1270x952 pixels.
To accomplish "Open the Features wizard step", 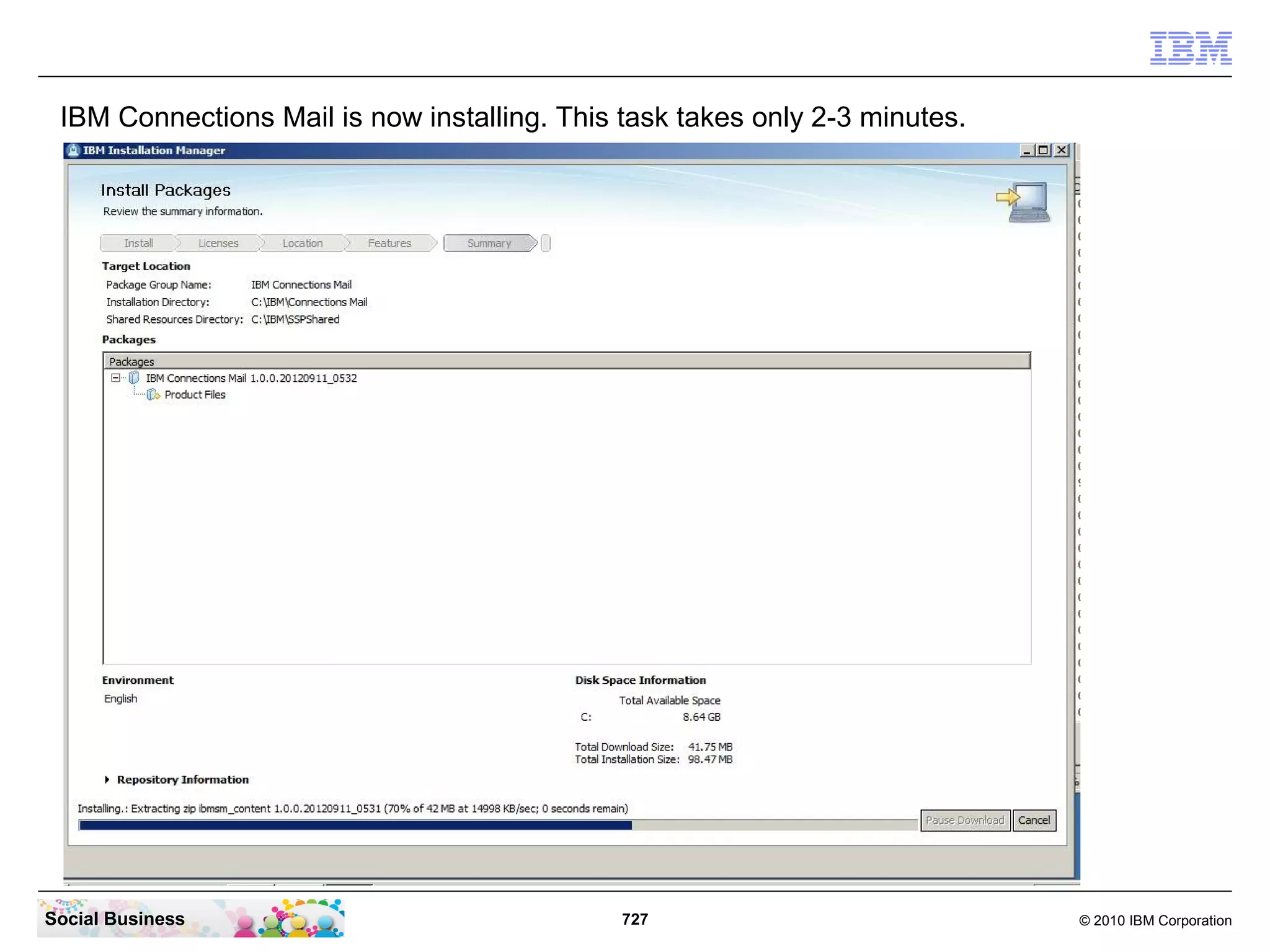I will point(389,244).
